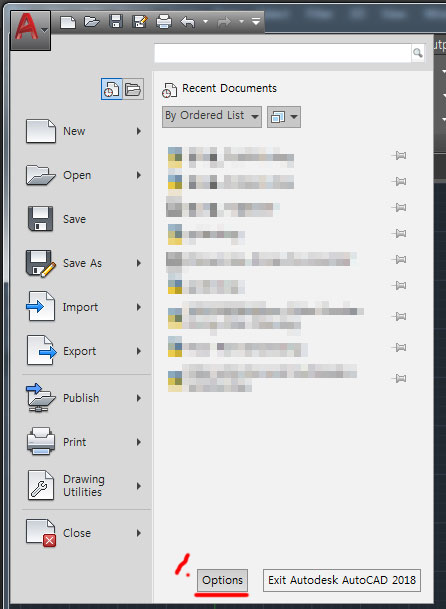Pin the seventh recent document
The width and height of the screenshot is (446, 609).
tap(399, 317)
